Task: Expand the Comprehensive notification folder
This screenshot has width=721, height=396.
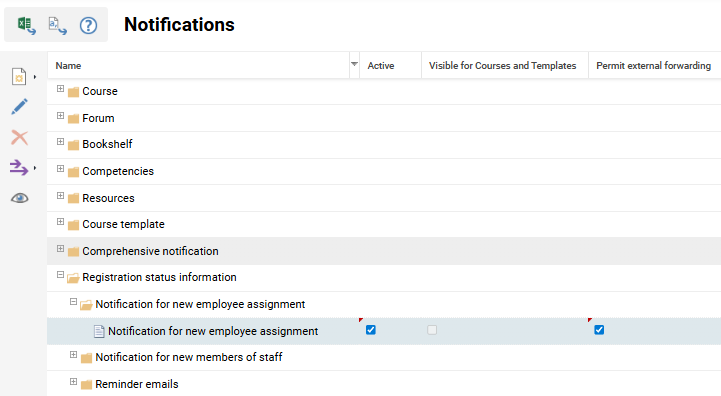Action: (x=60, y=249)
